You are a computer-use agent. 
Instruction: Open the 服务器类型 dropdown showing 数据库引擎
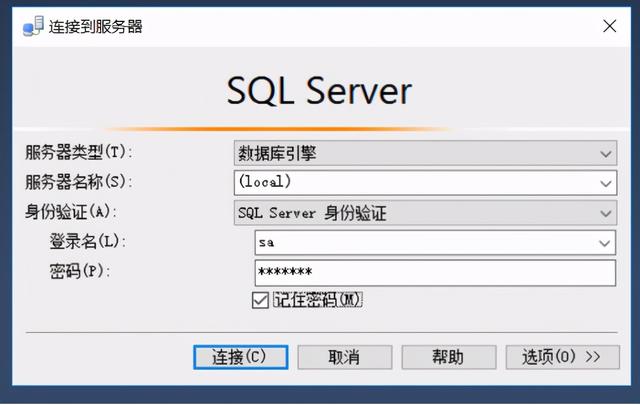tap(425, 154)
